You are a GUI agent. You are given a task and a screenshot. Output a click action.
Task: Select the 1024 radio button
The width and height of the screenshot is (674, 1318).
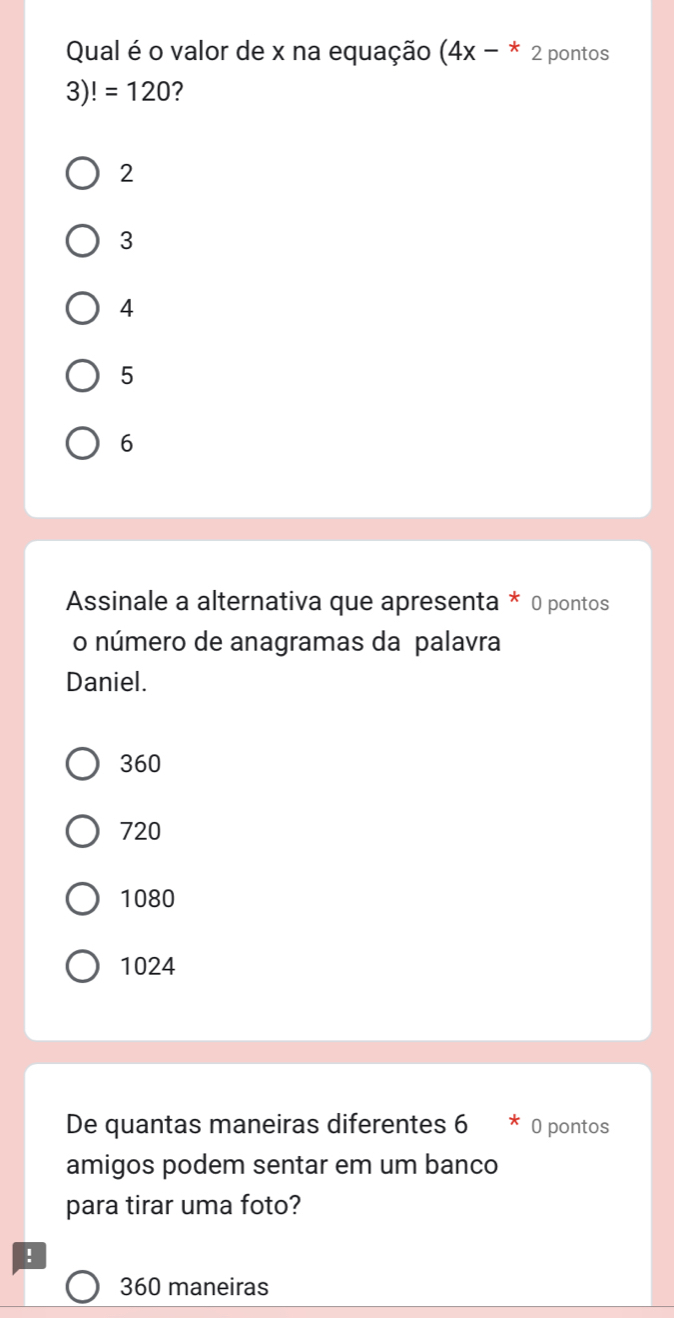click(83, 967)
